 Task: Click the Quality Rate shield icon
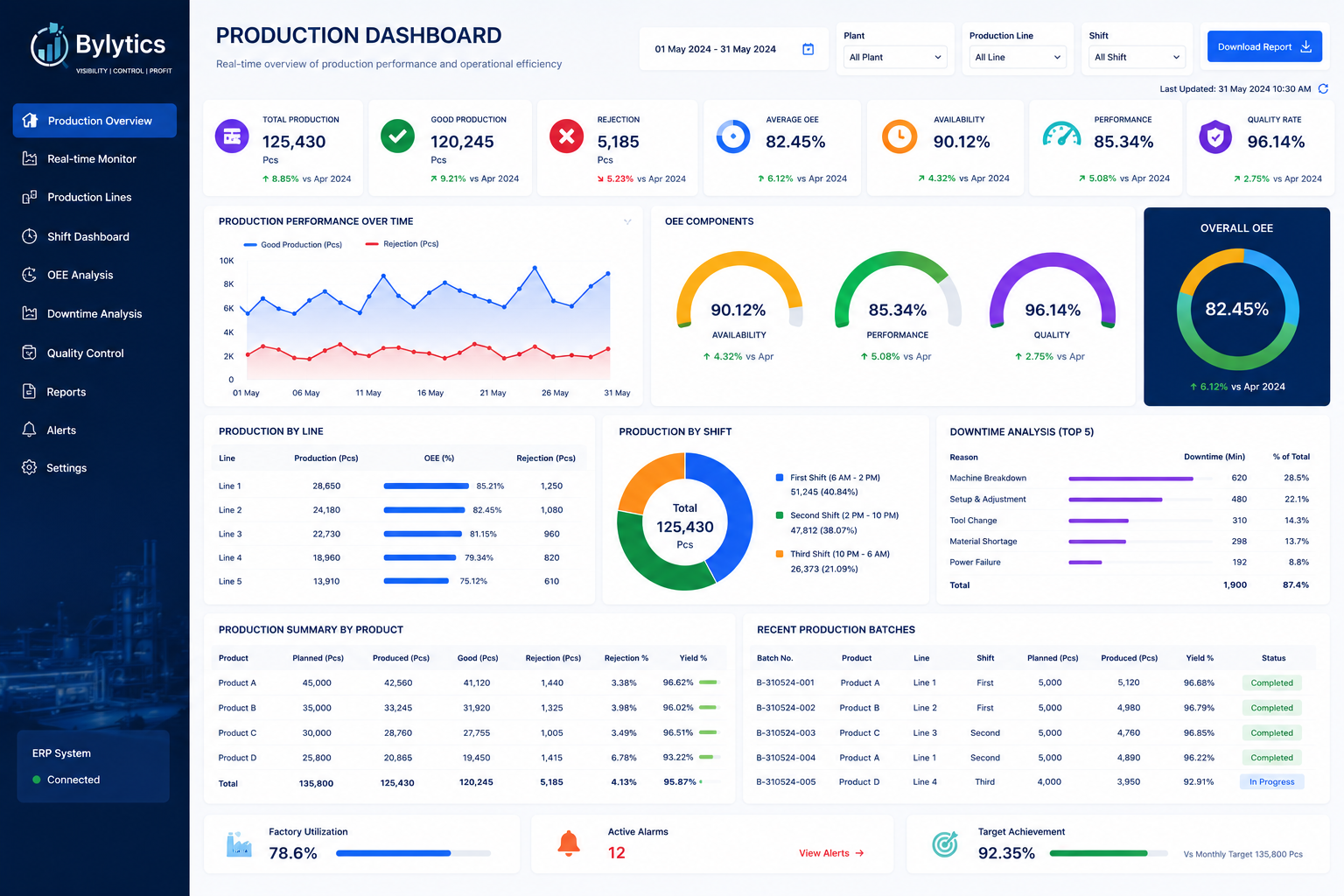[1215, 136]
